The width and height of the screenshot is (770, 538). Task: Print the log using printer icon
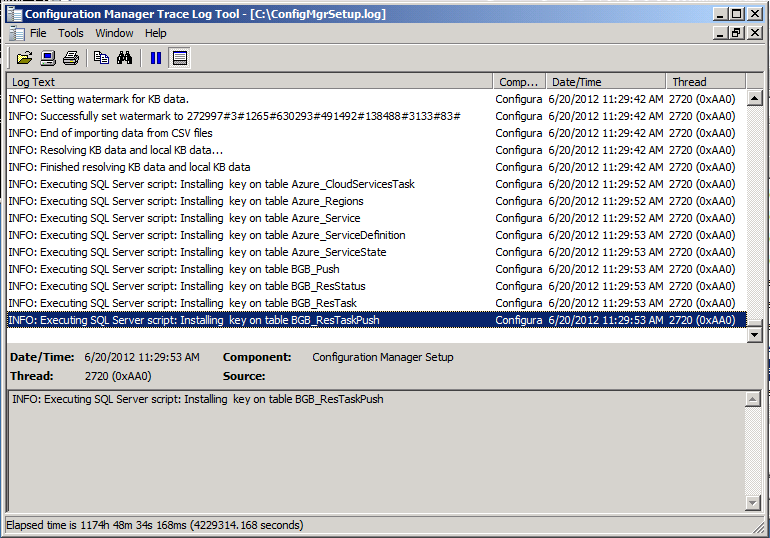71,58
